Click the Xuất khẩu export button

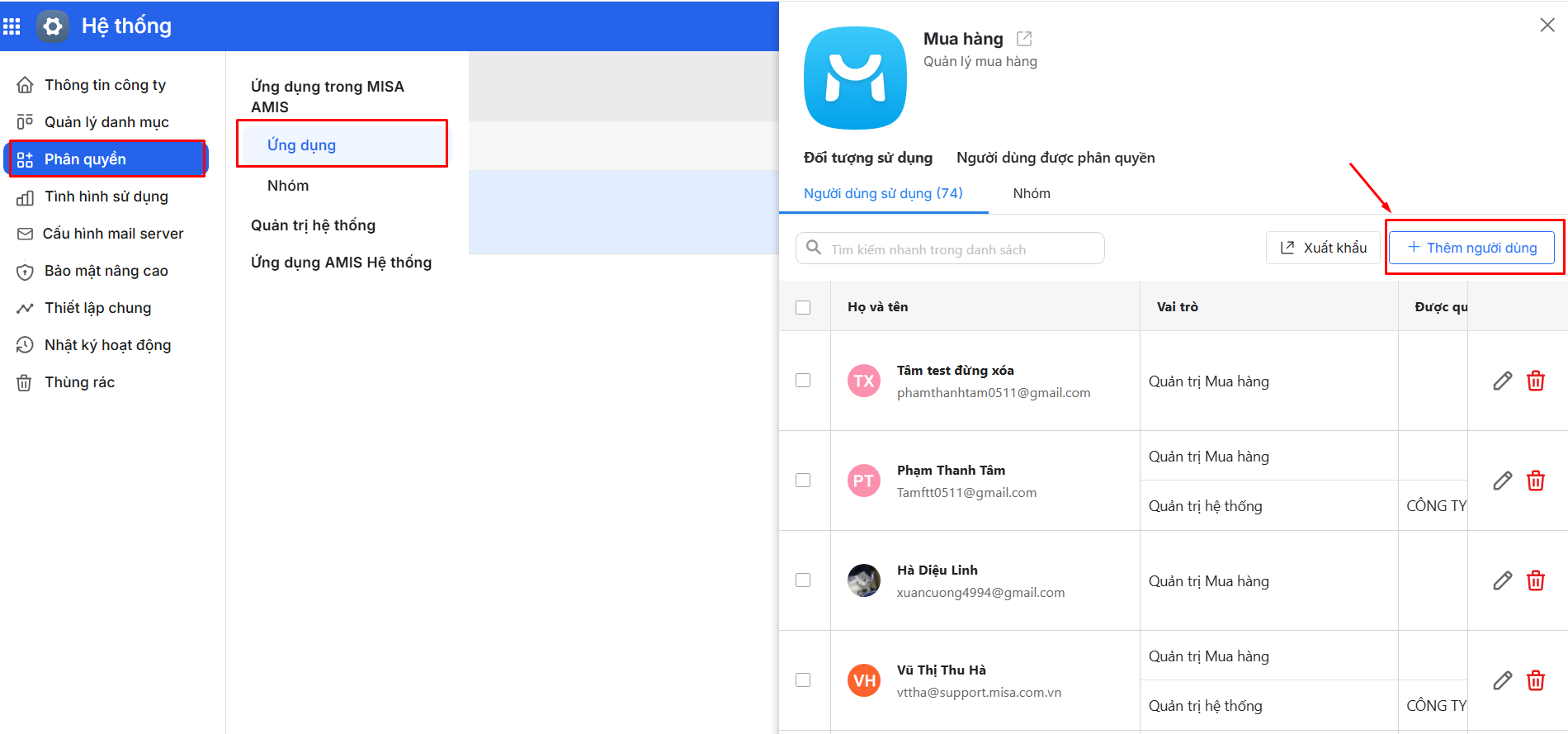[x=1323, y=248]
